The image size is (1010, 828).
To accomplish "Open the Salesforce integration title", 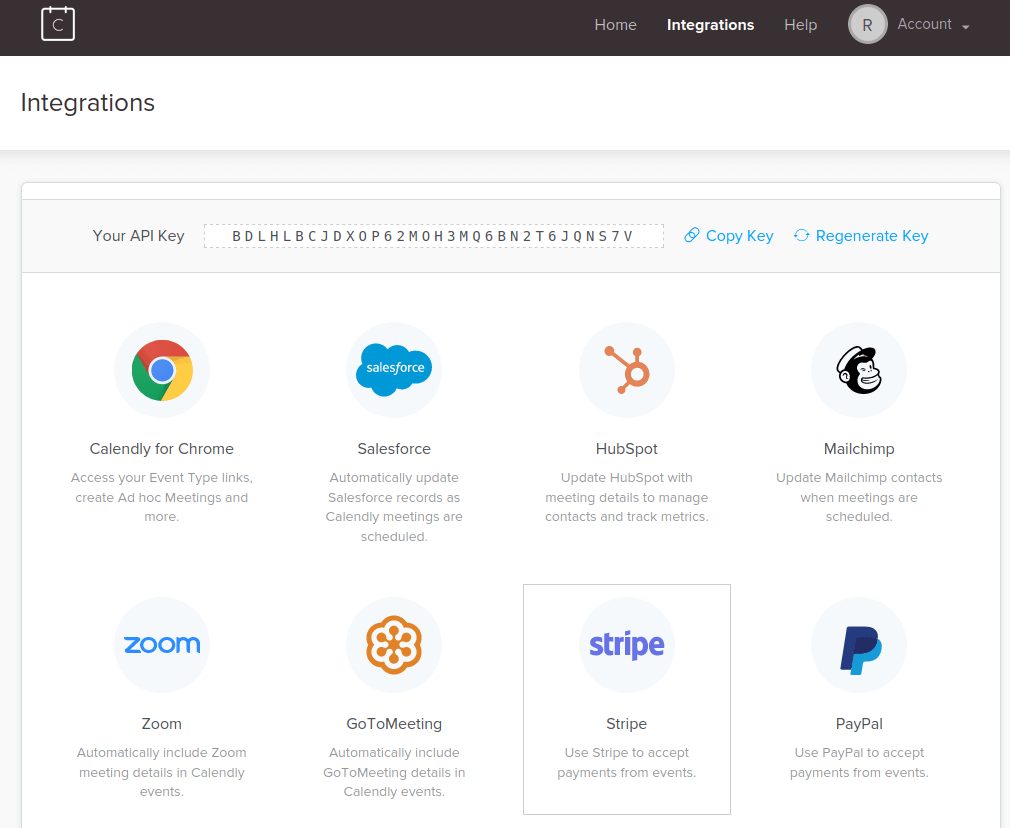I will coord(394,448).
